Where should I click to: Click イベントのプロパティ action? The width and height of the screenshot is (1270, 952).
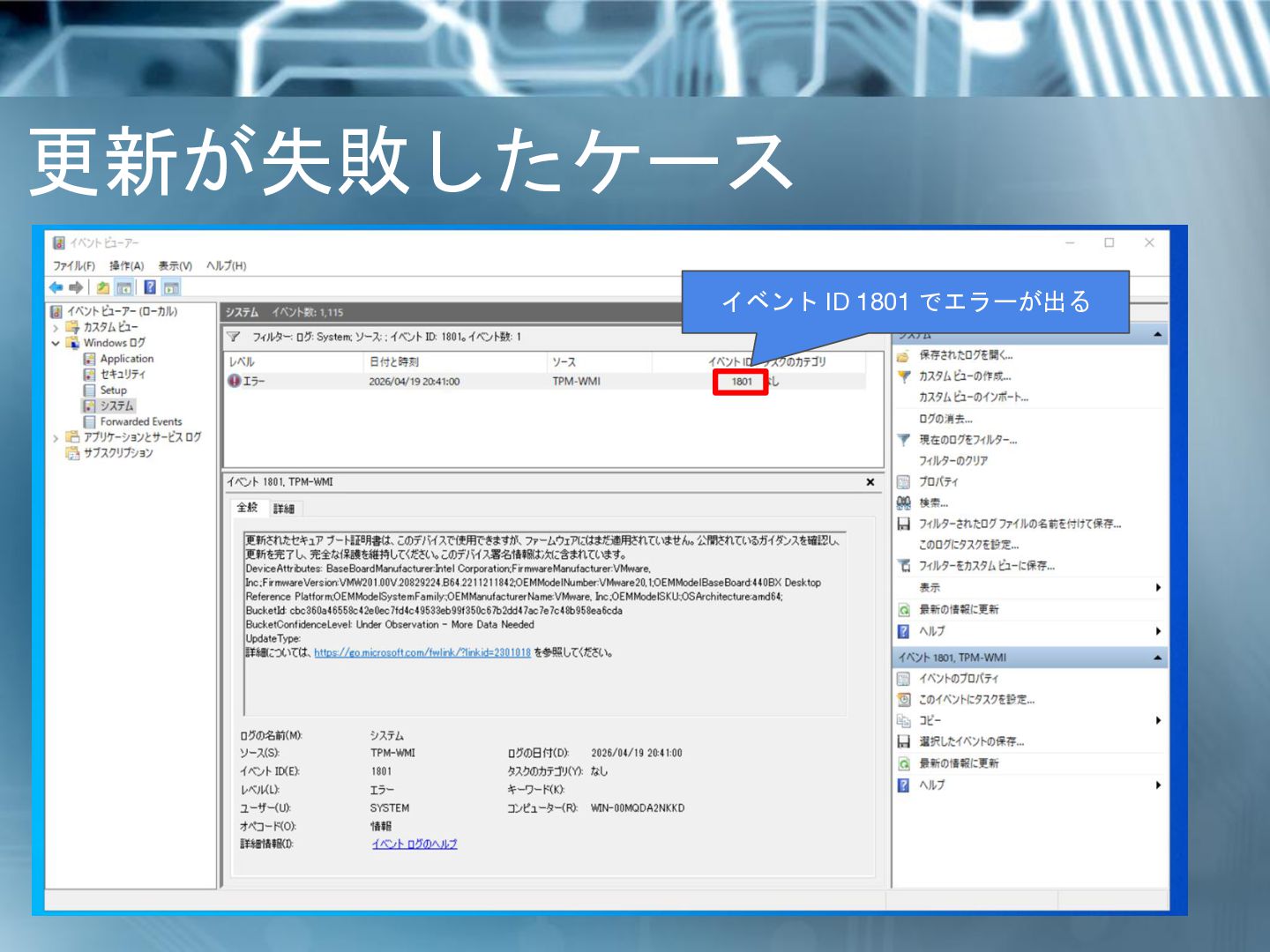click(x=959, y=679)
